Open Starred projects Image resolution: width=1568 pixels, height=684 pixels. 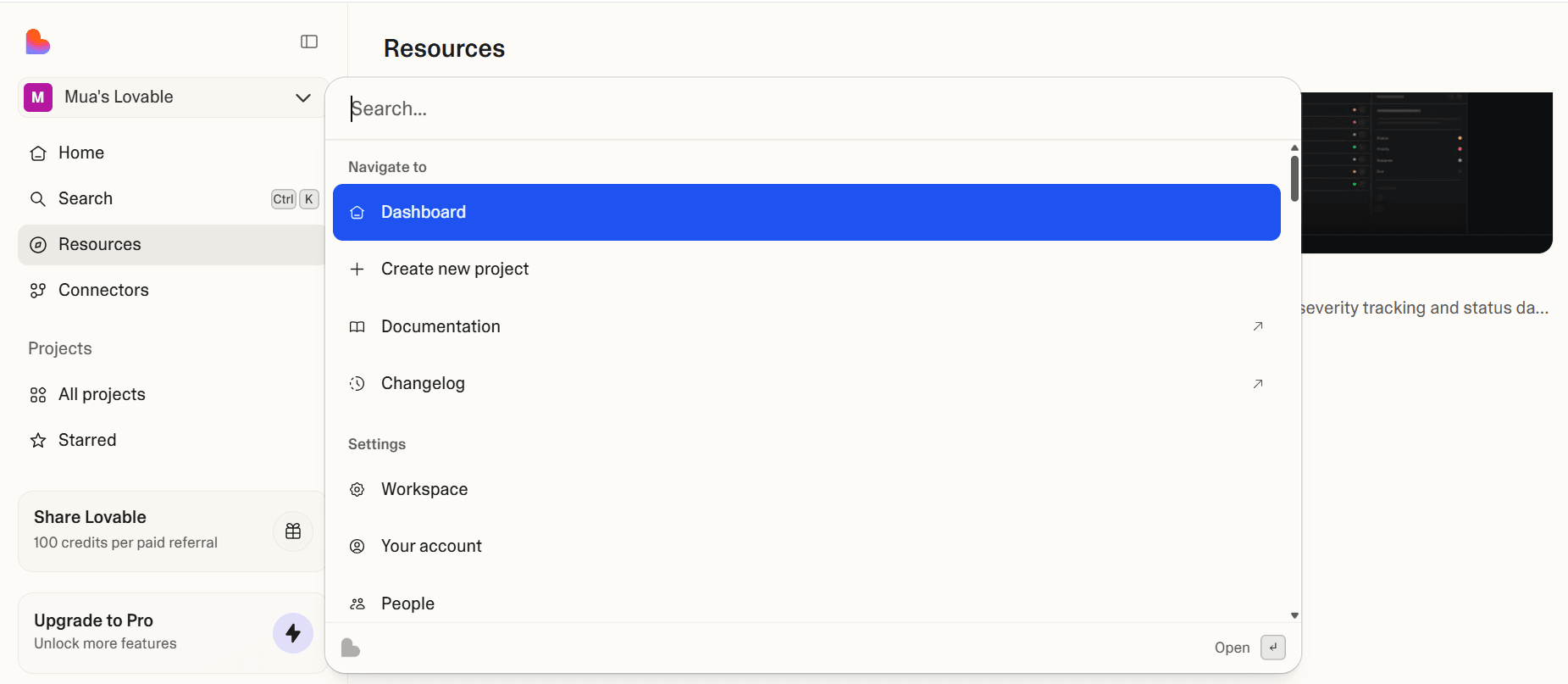[172, 440]
